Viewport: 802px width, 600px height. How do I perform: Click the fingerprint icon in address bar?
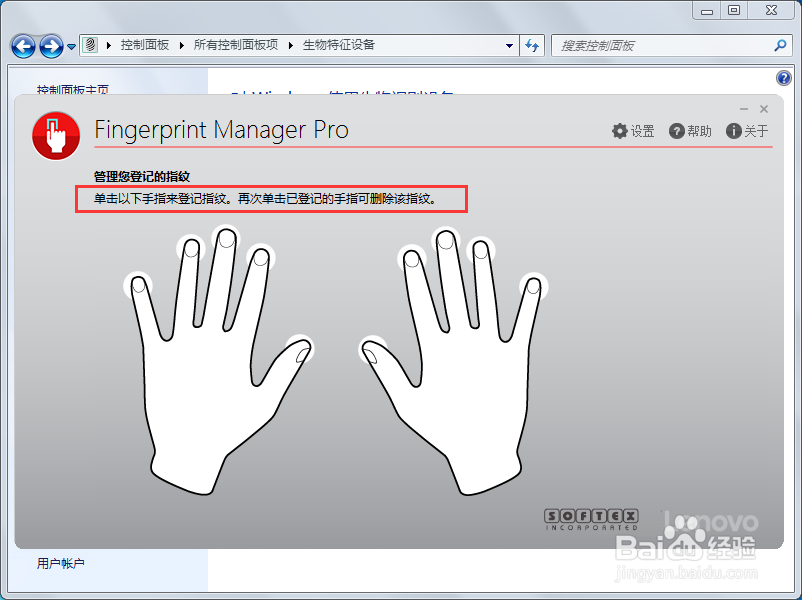[x=91, y=45]
